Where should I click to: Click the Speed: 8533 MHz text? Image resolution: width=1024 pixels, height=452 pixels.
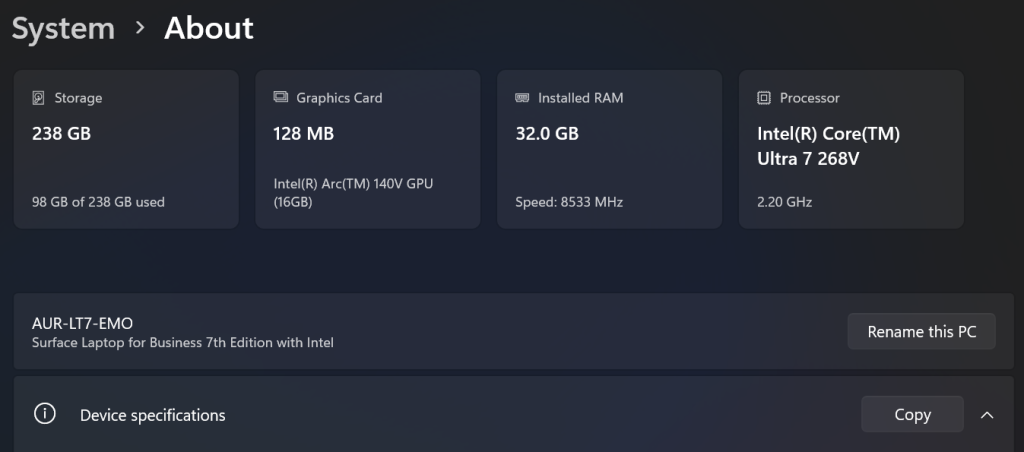[x=569, y=202]
